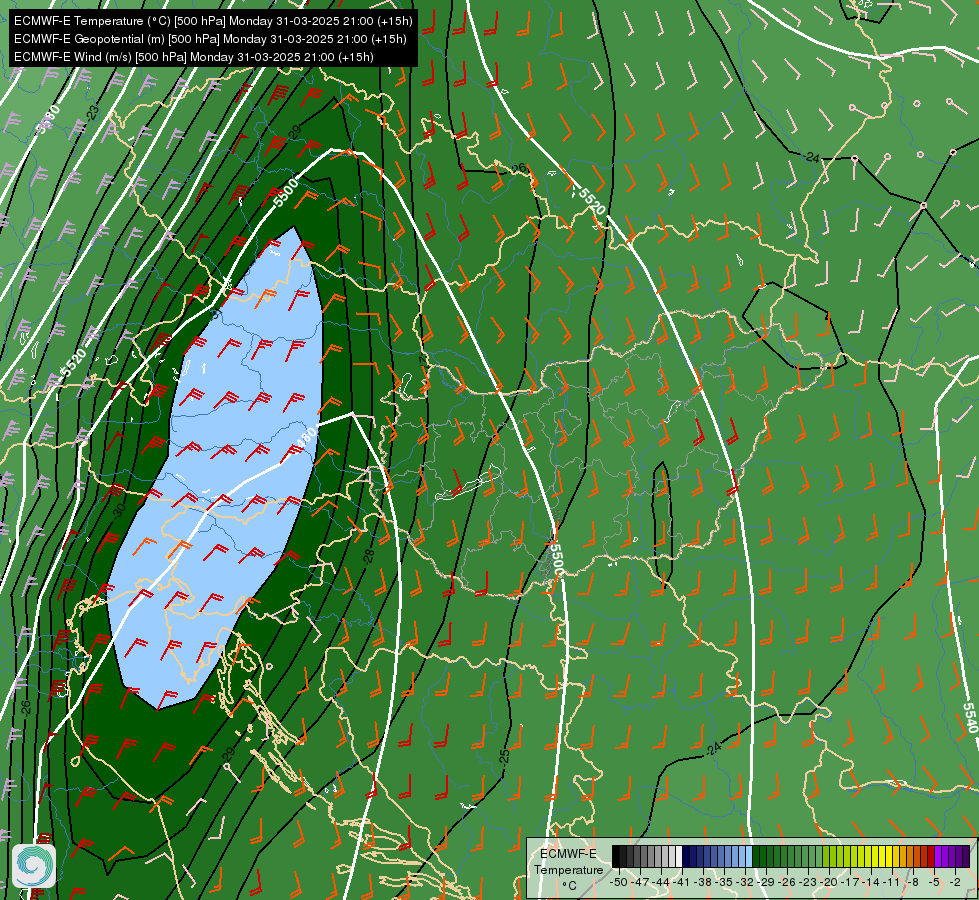Viewport: 979px width, 900px height.
Task: Pick the purple swatch at the legend's warm end
Action: click(966, 857)
